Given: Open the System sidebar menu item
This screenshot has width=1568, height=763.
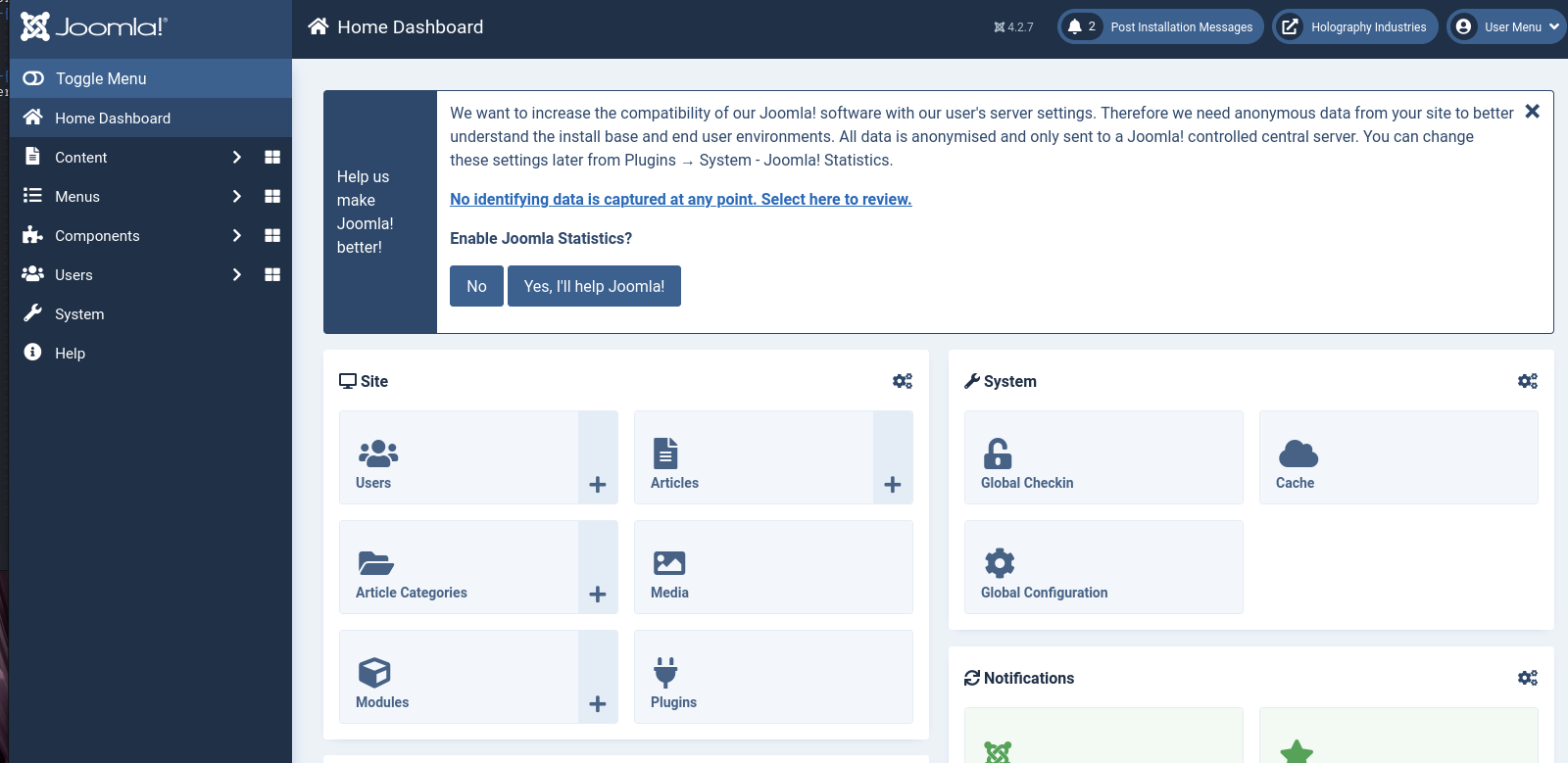Looking at the screenshot, I should pyautogui.click(x=151, y=313).
